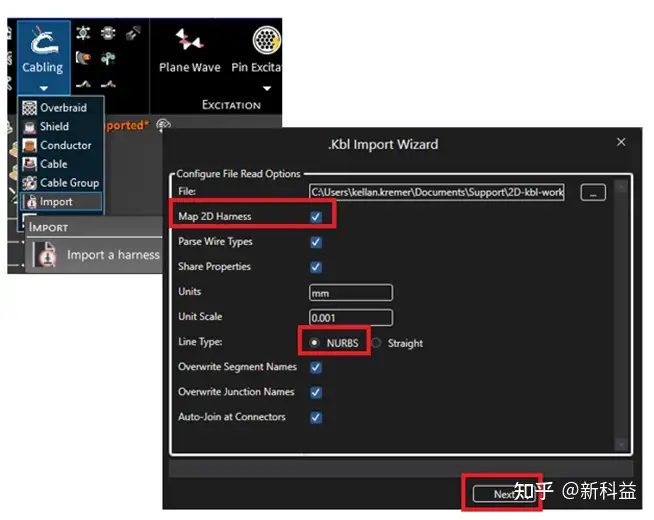Click the 'Import a harness' tooltip text
This screenshot has width=654, height=520.
click(x=113, y=255)
